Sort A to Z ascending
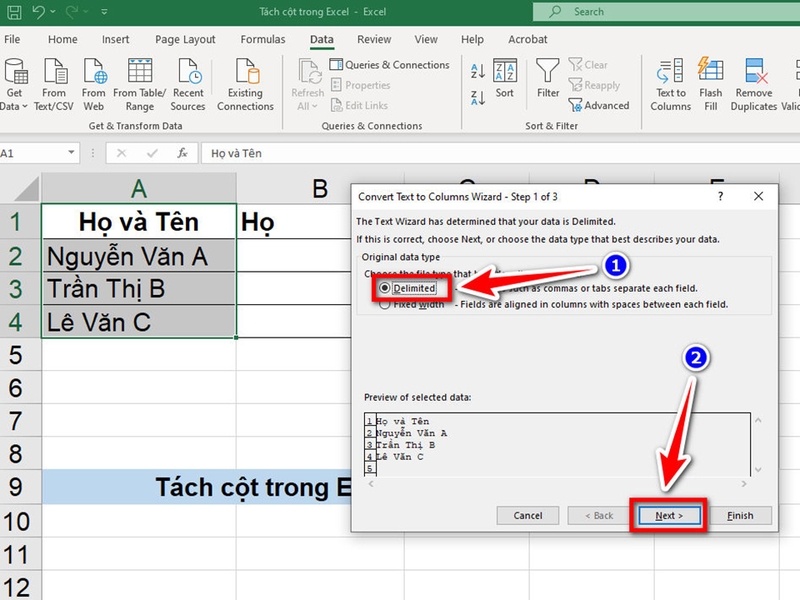 (x=478, y=71)
